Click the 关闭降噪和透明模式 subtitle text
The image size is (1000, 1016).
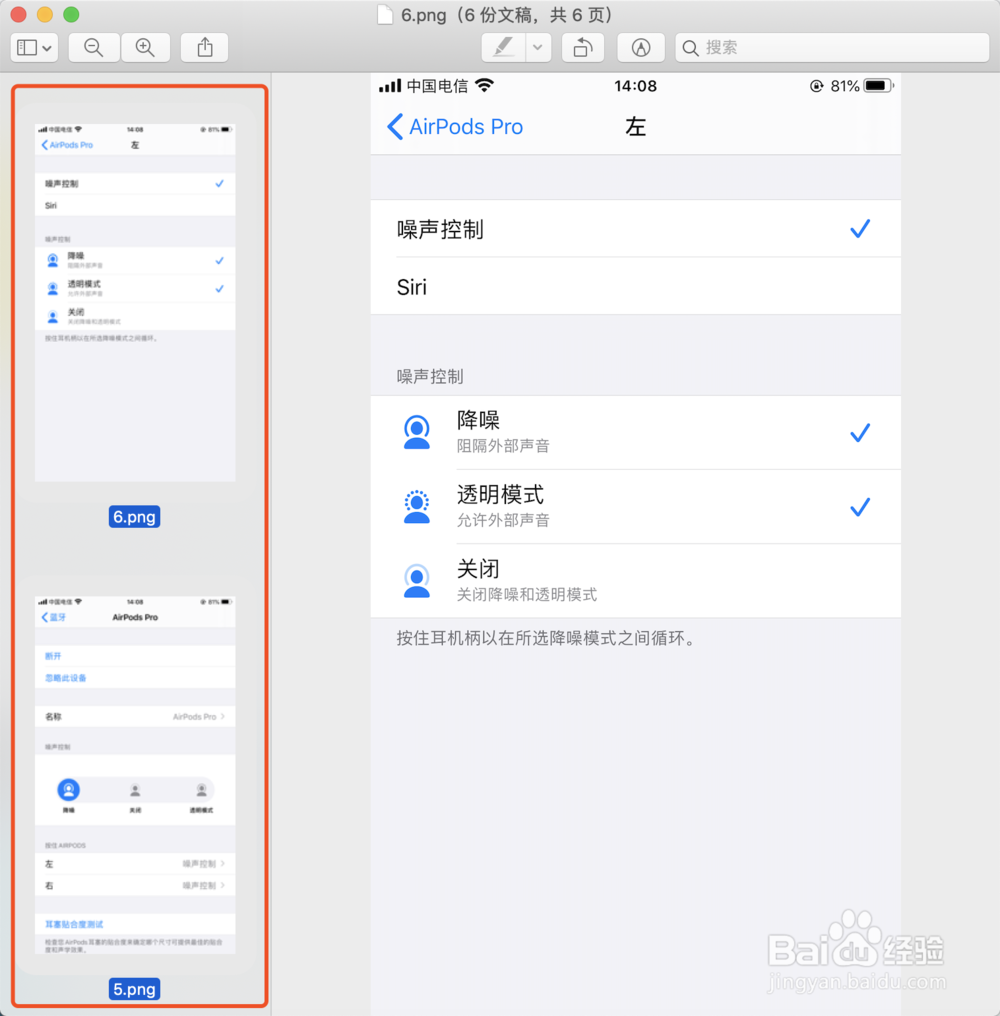point(527,594)
